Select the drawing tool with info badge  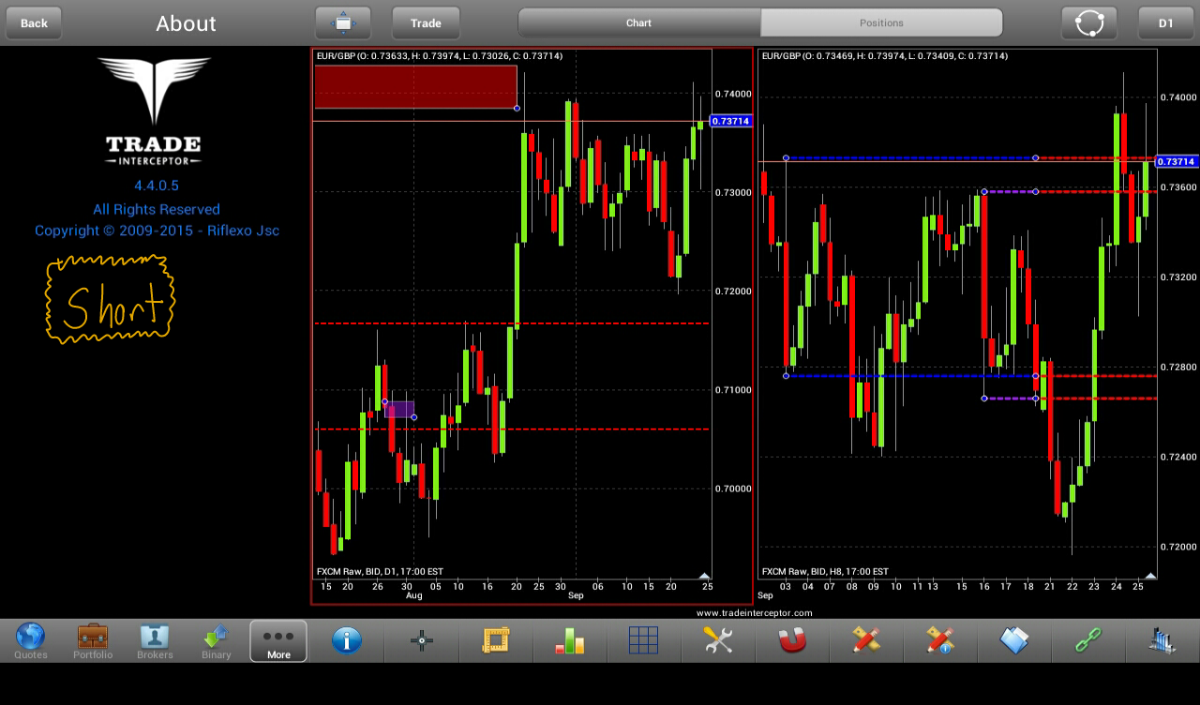point(940,641)
